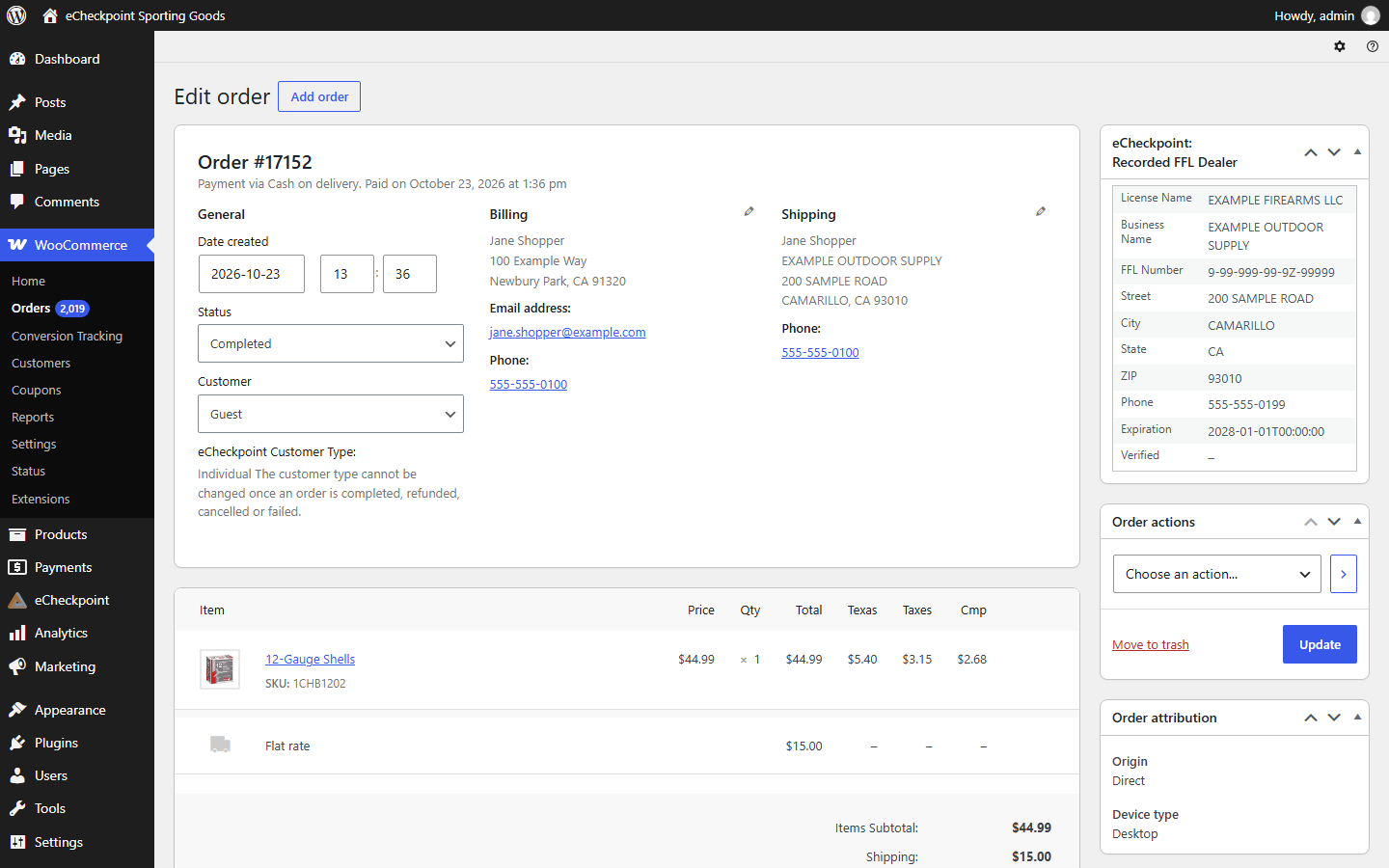
Task: Click the Analytics bar chart icon
Action: coord(17,633)
